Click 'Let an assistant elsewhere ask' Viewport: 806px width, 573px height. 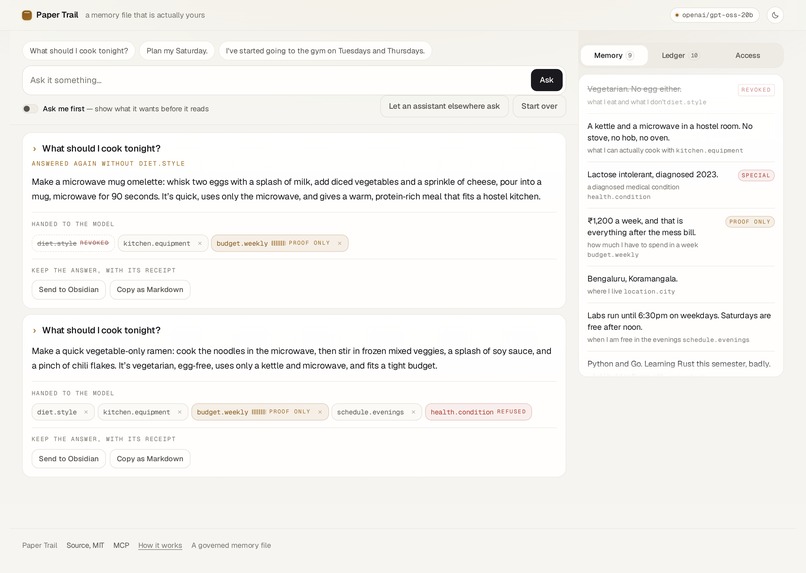[x=444, y=106]
